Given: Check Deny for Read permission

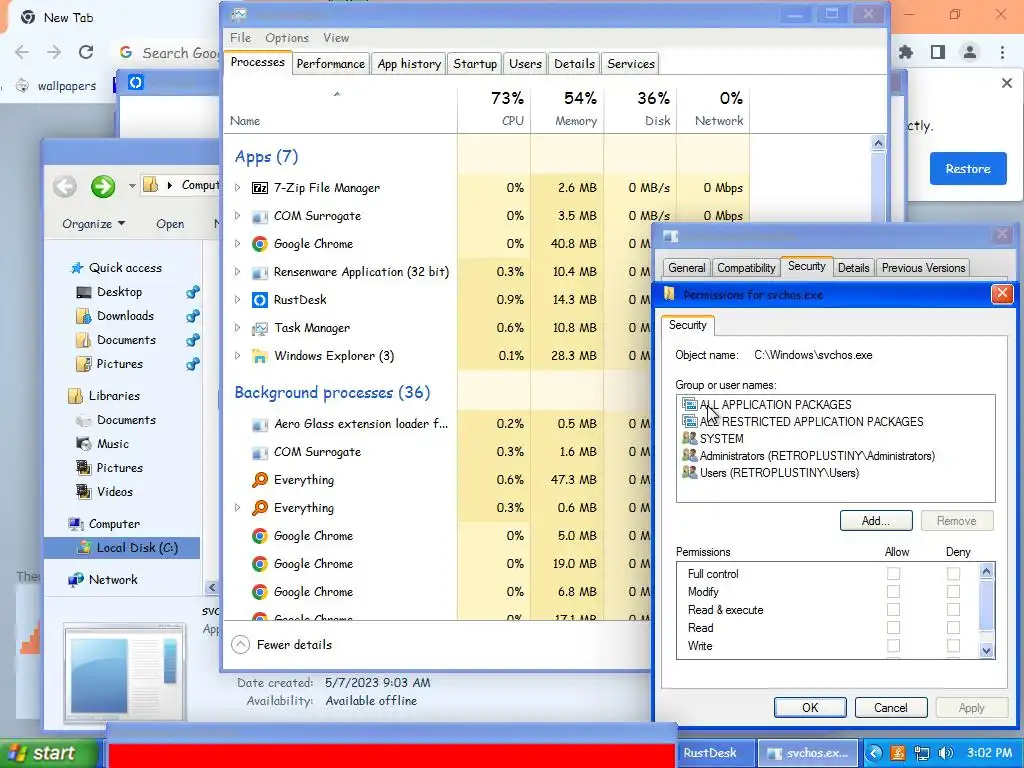Looking at the screenshot, I should click(953, 628).
